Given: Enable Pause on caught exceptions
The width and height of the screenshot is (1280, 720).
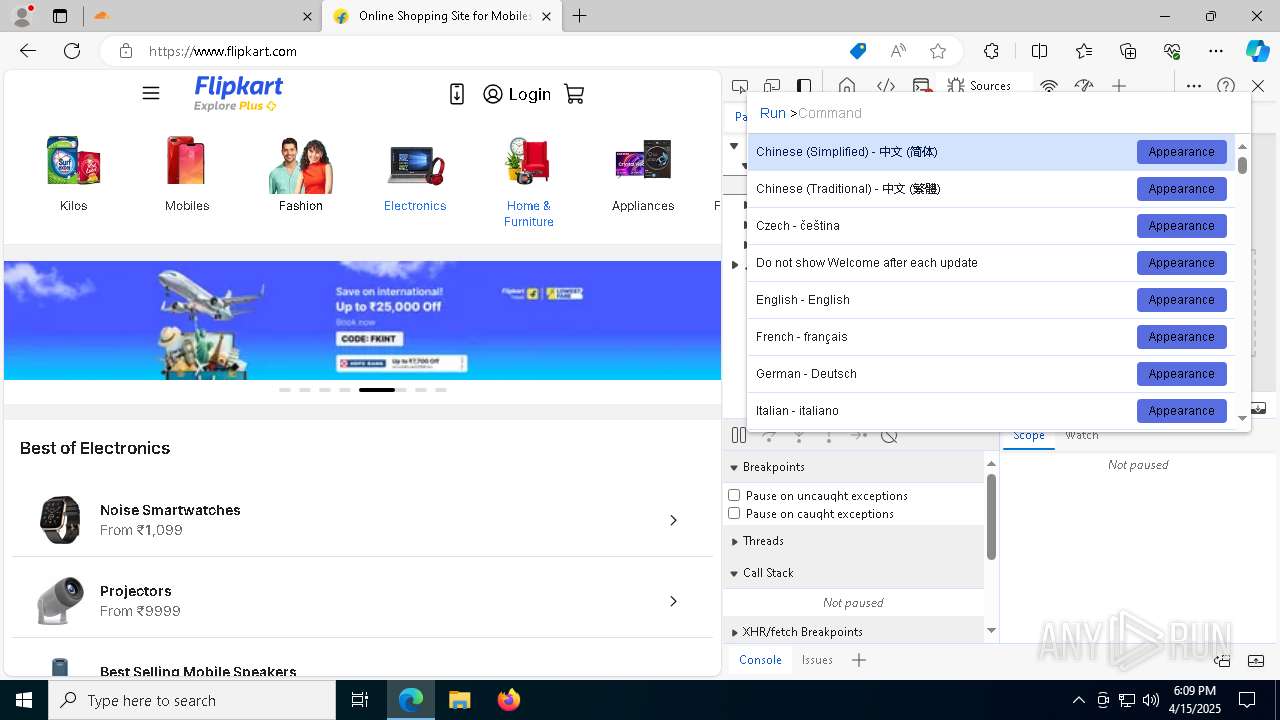Looking at the screenshot, I should tap(734, 513).
